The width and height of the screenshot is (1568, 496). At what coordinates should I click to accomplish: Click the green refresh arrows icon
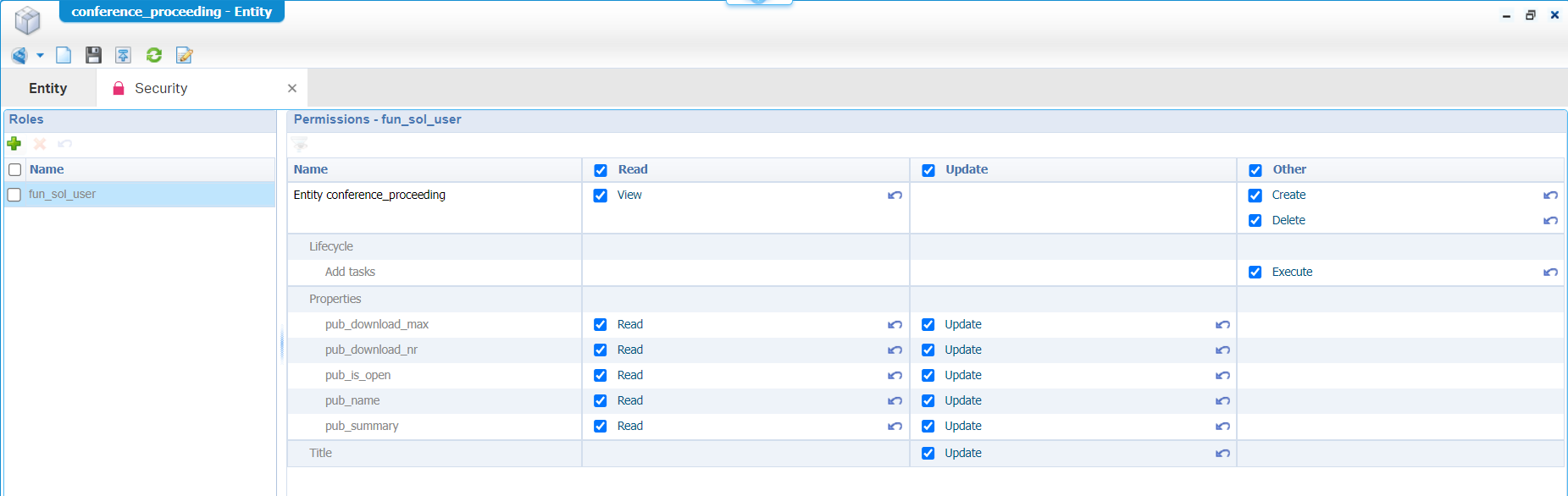(153, 55)
